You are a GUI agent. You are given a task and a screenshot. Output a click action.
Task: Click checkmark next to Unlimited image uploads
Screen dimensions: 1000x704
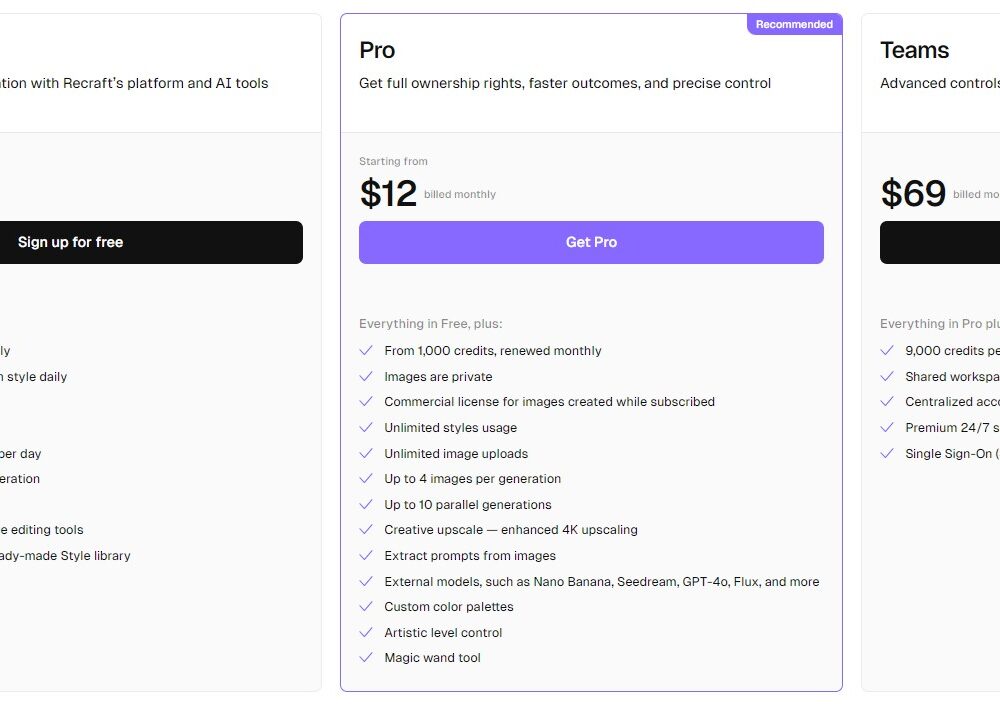366,454
